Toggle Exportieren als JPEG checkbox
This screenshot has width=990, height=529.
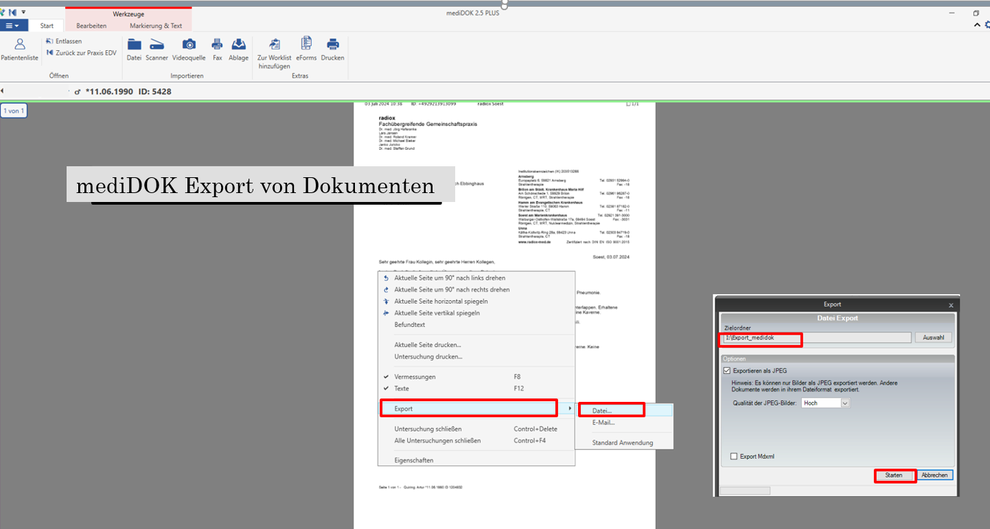point(727,371)
